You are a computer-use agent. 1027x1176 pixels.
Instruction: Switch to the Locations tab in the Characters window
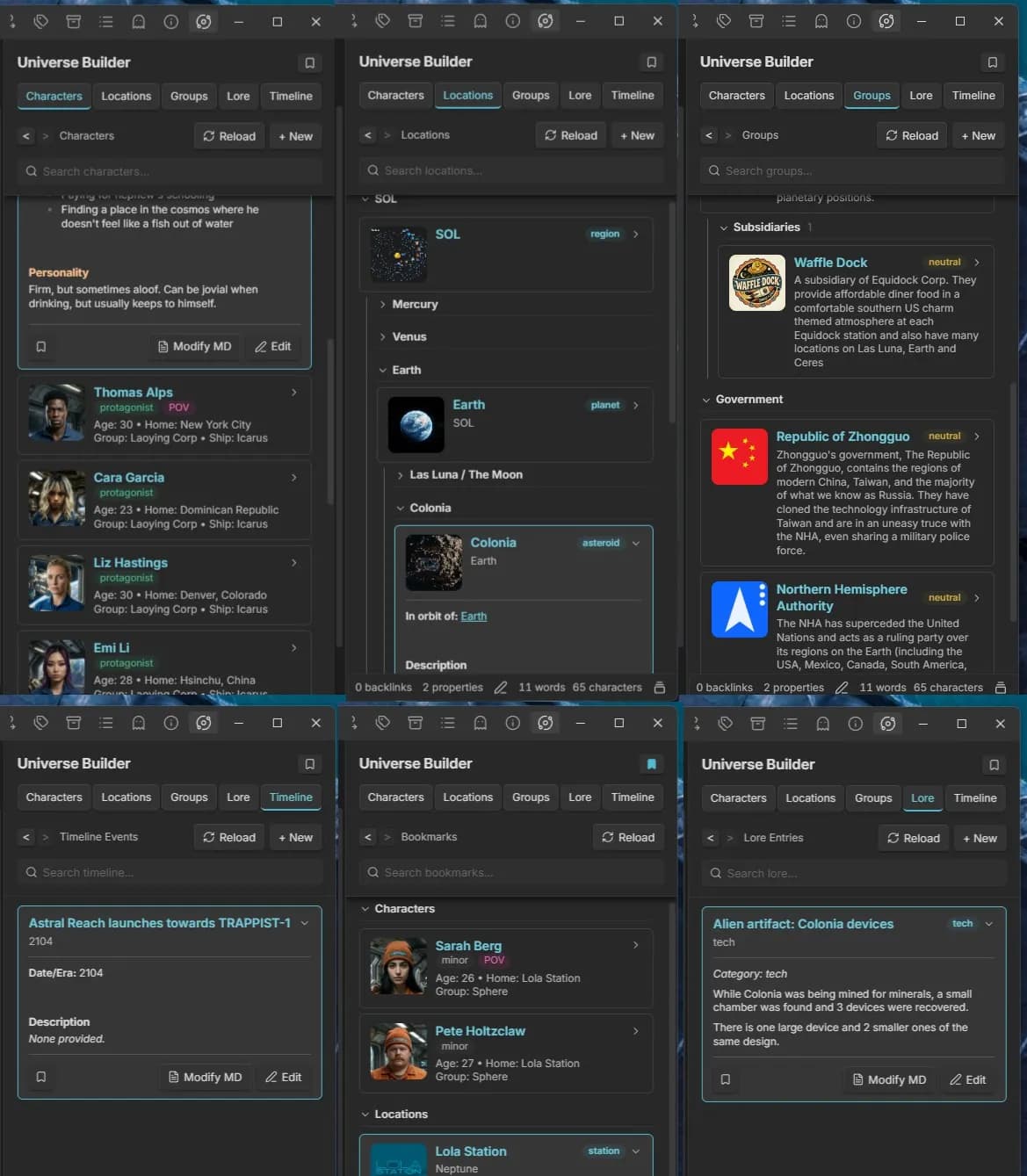click(x=126, y=97)
